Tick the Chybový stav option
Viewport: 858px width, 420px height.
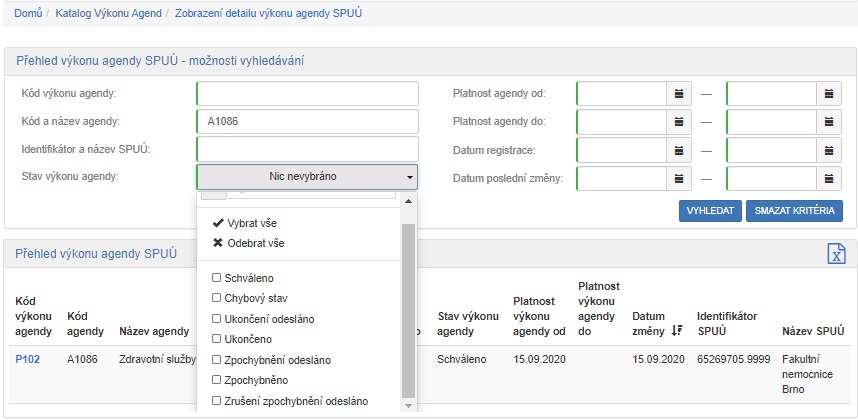click(216, 298)
